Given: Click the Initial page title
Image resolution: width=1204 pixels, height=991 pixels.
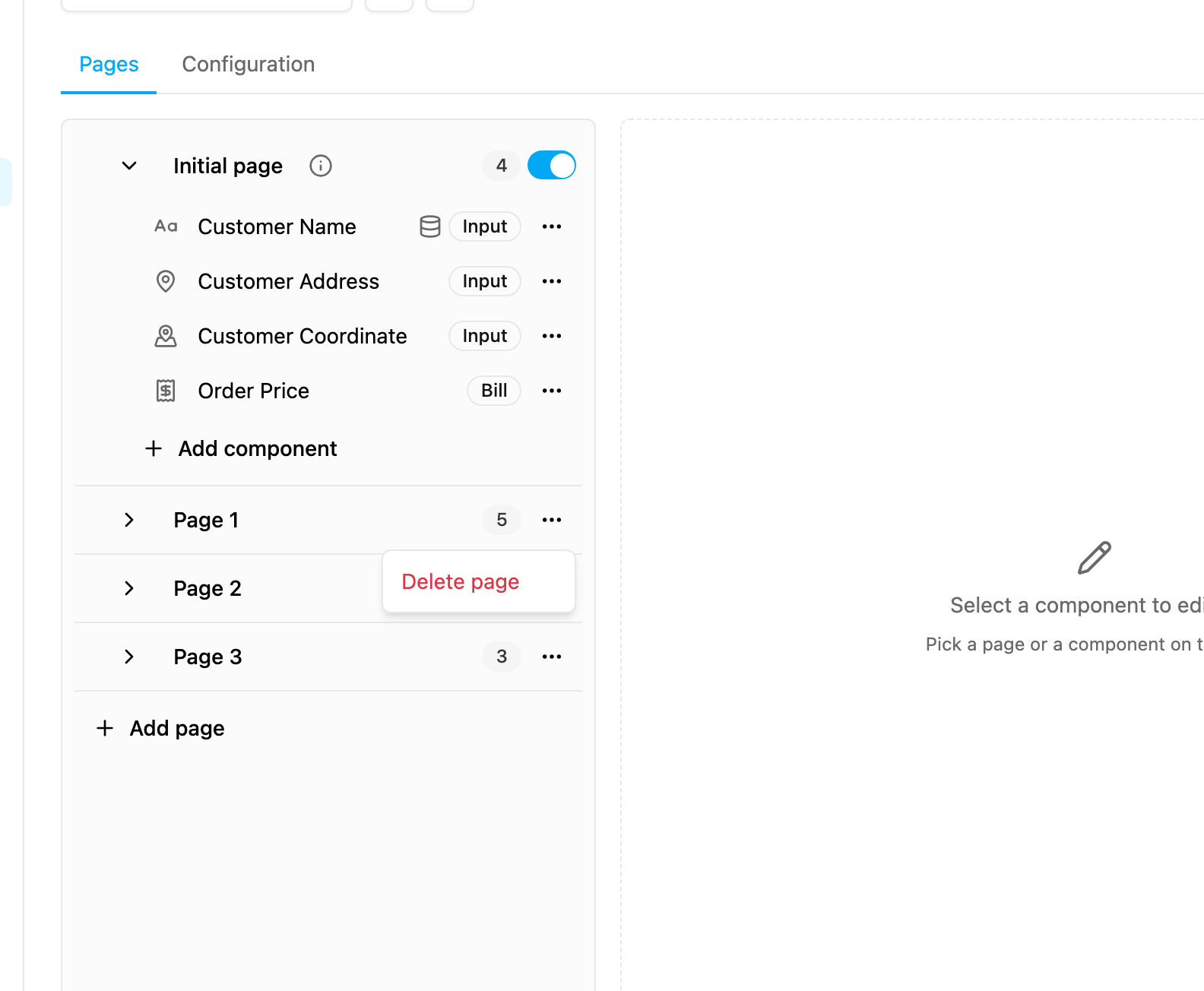Looking at the screenshot, I should click(228, 166).
